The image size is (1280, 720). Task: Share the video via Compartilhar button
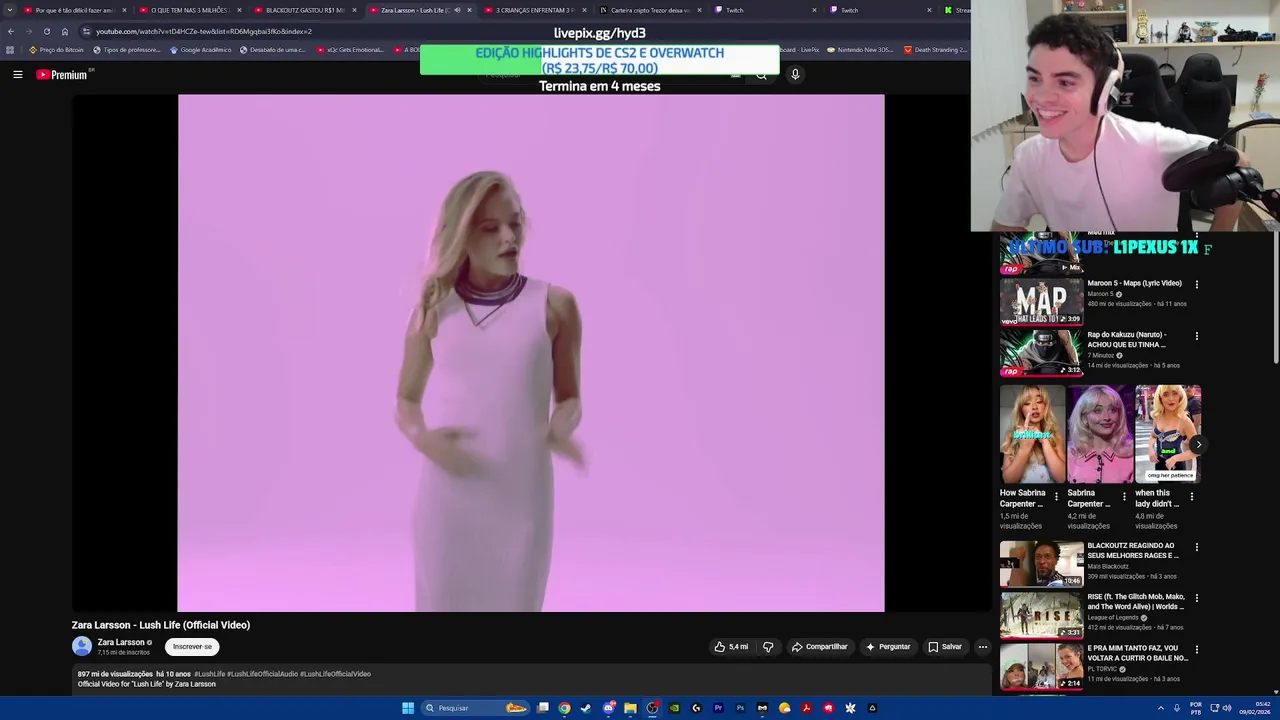pyautogui.click(x=819, y=647)
